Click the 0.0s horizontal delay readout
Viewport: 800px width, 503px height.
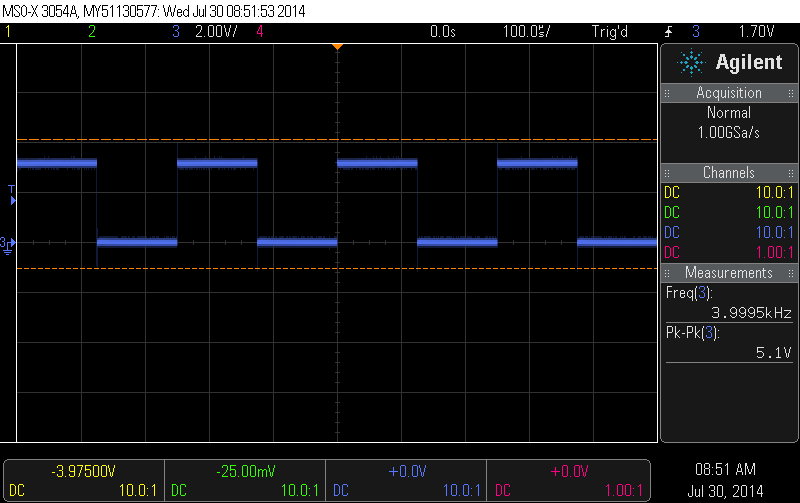442,32
